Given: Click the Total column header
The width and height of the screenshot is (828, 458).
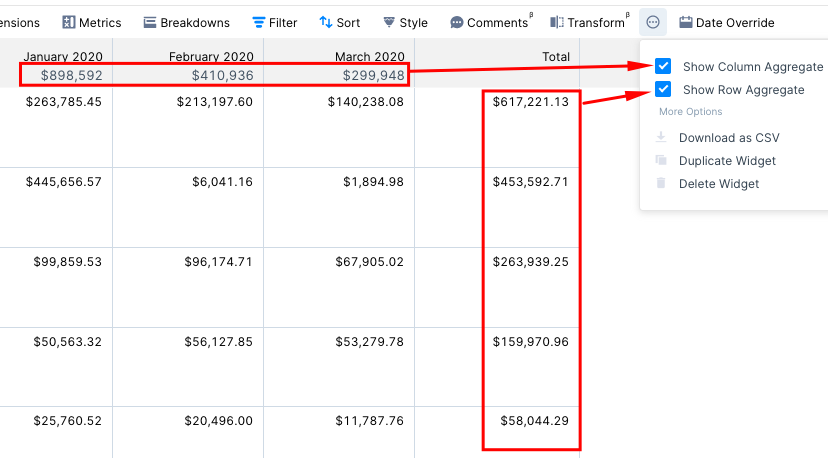Looking at the screenshot, I should pos(556,57).
